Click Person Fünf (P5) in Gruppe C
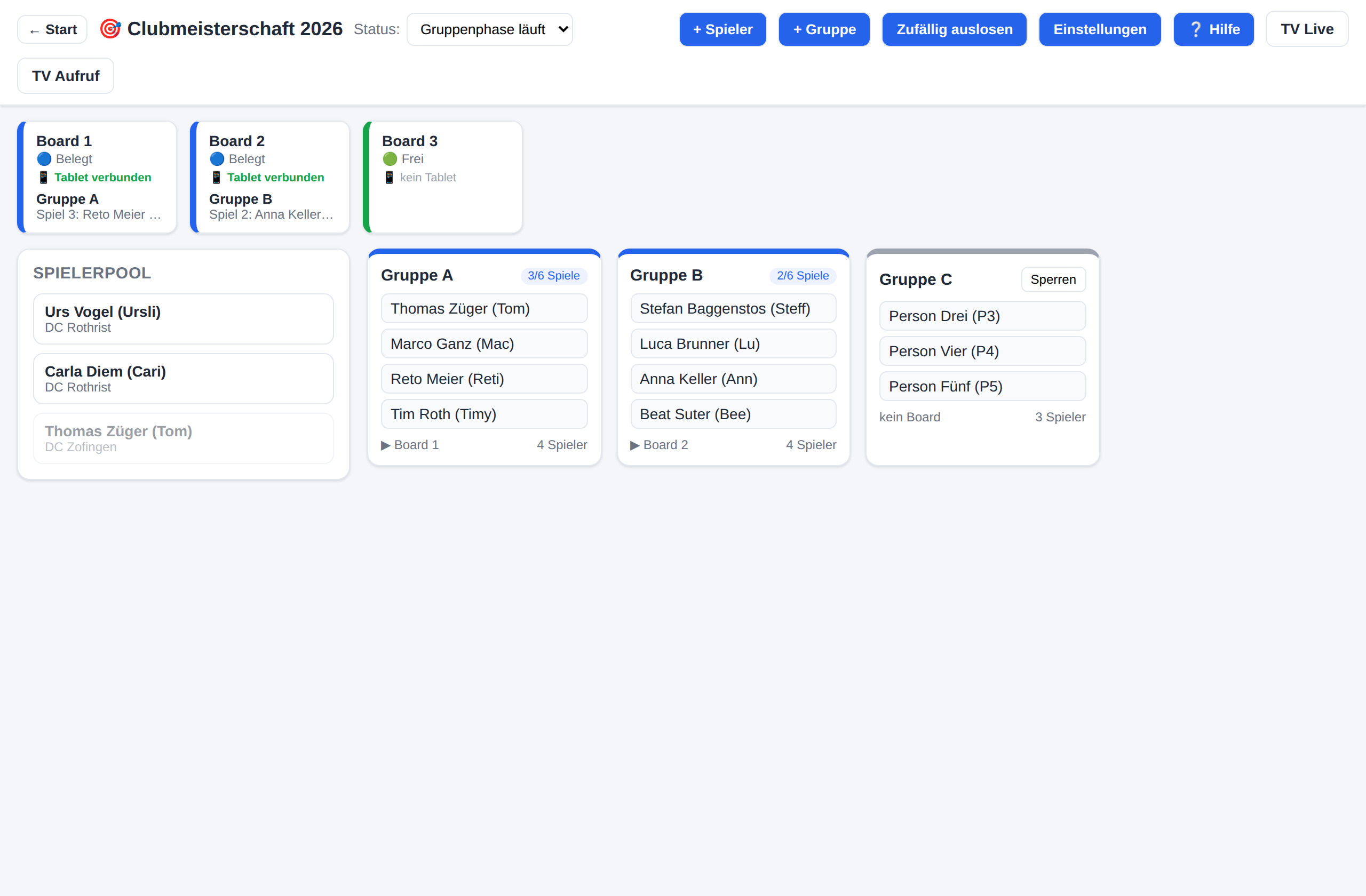The width and height of the screenshot is (1366, 896). click(x=982, y=387)
